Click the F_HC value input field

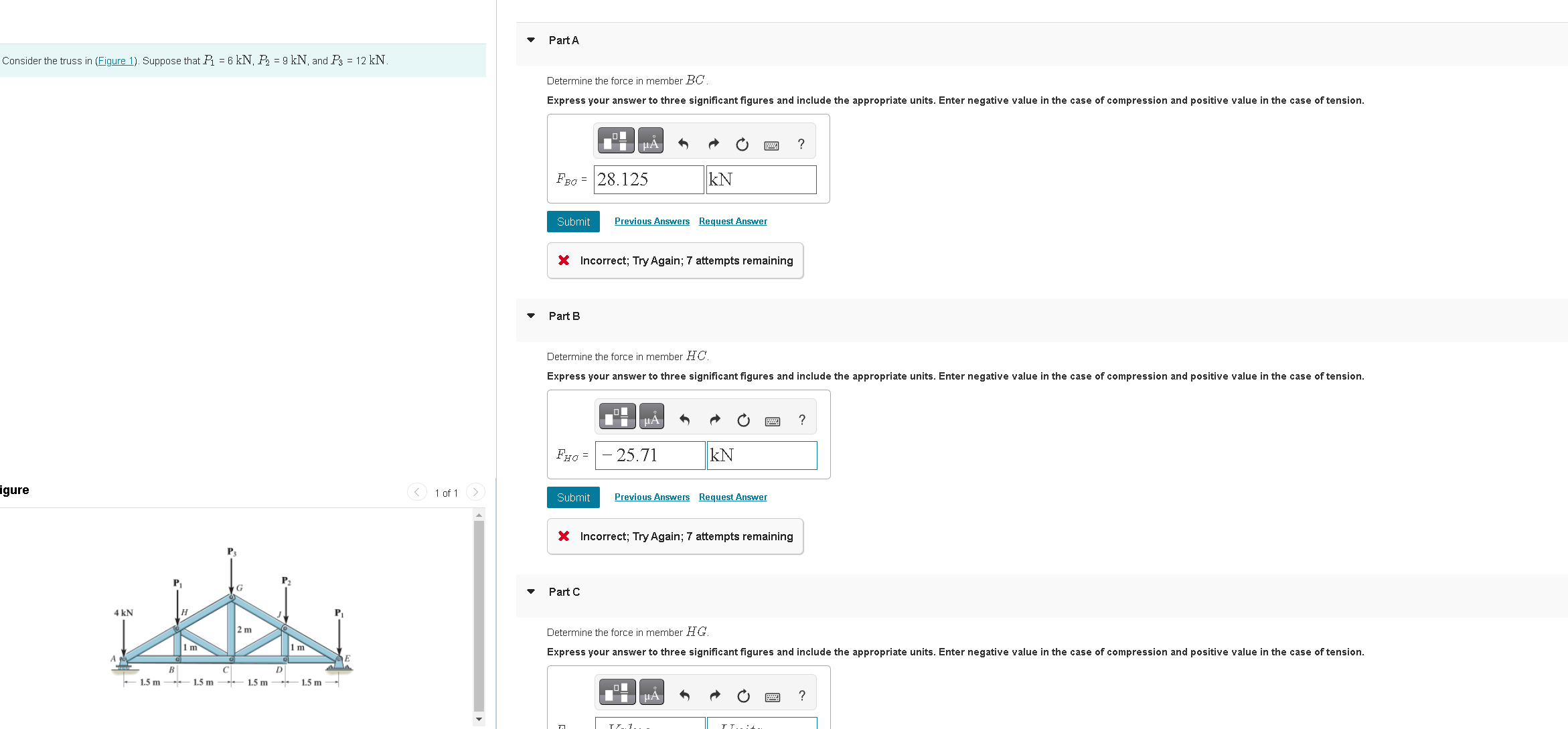pyautogui.click(x=649, y=455)
